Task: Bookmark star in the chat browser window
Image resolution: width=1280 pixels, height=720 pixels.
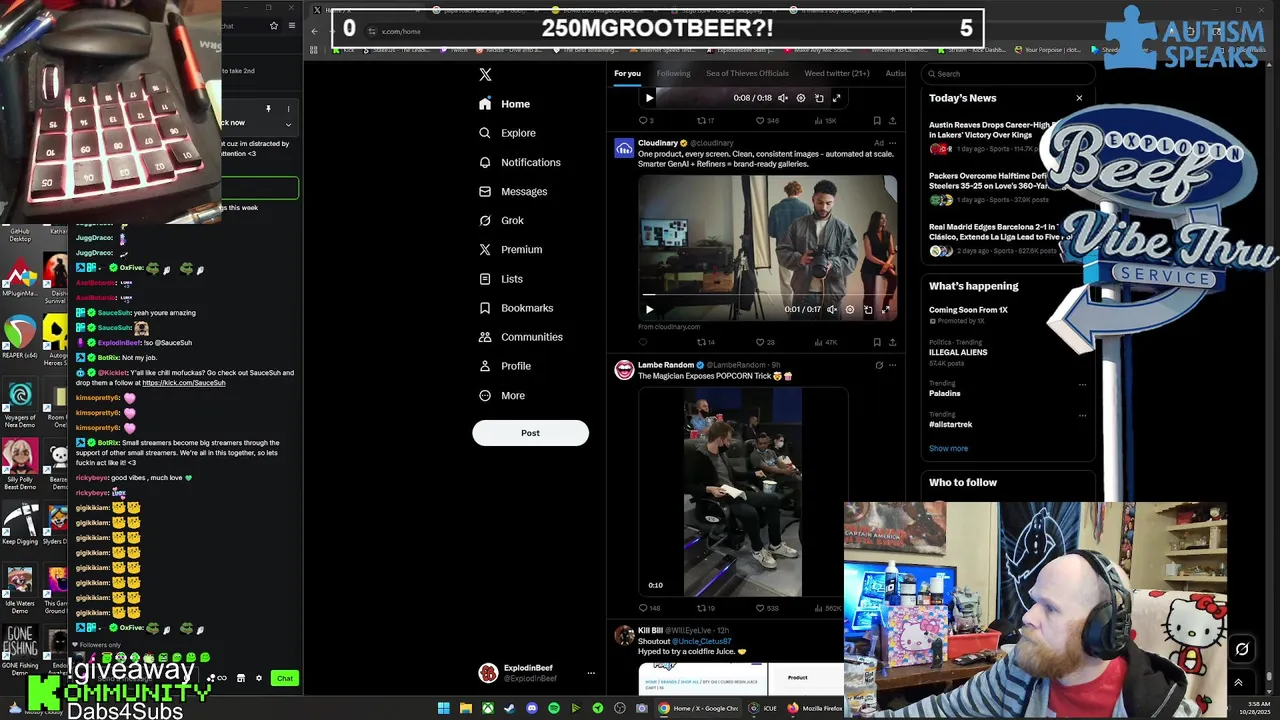Action: click(x=274, y=26)
